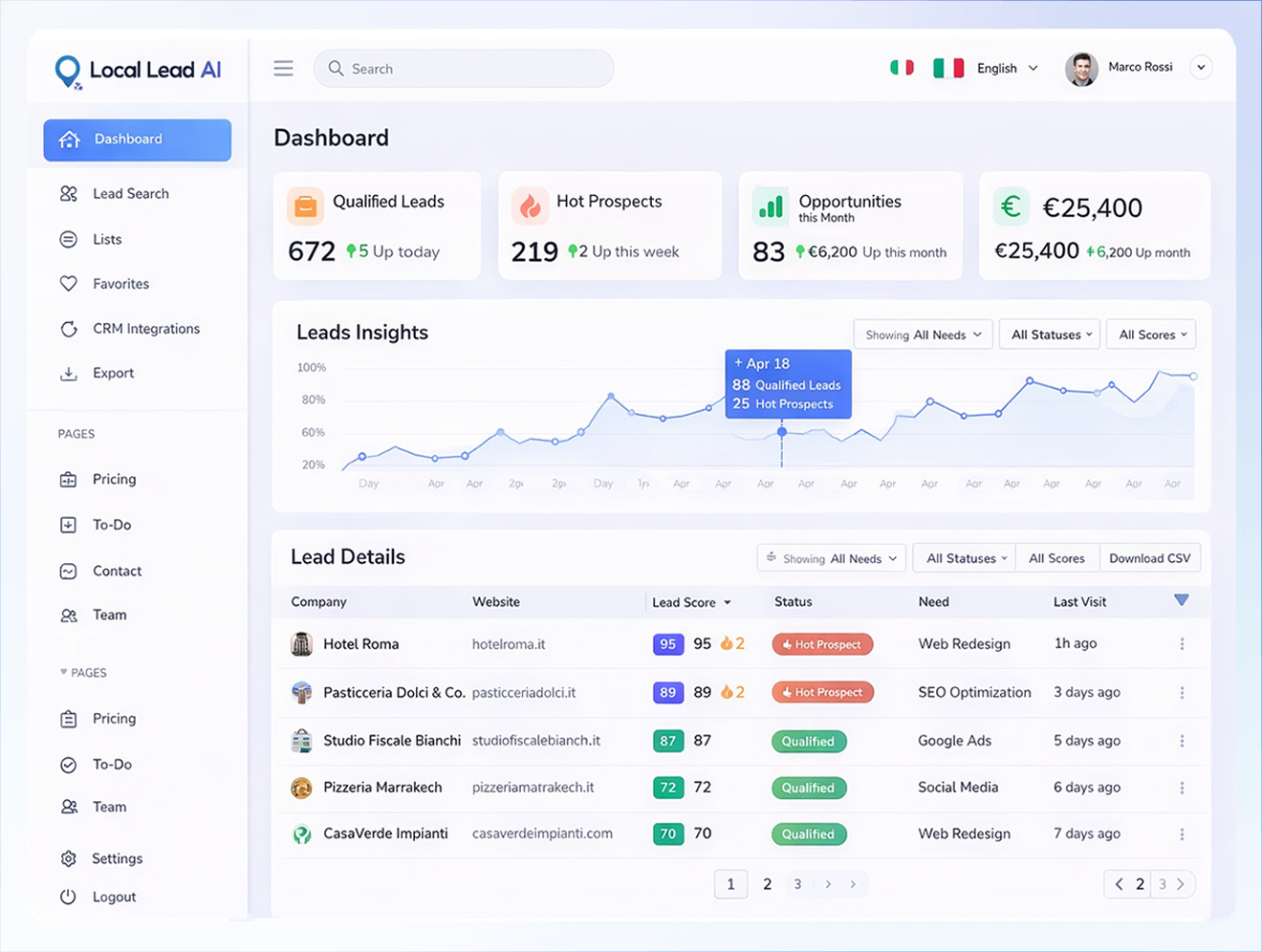Click the Export download icon
This screenshot has height=952, width=1262.
(69, 373)
